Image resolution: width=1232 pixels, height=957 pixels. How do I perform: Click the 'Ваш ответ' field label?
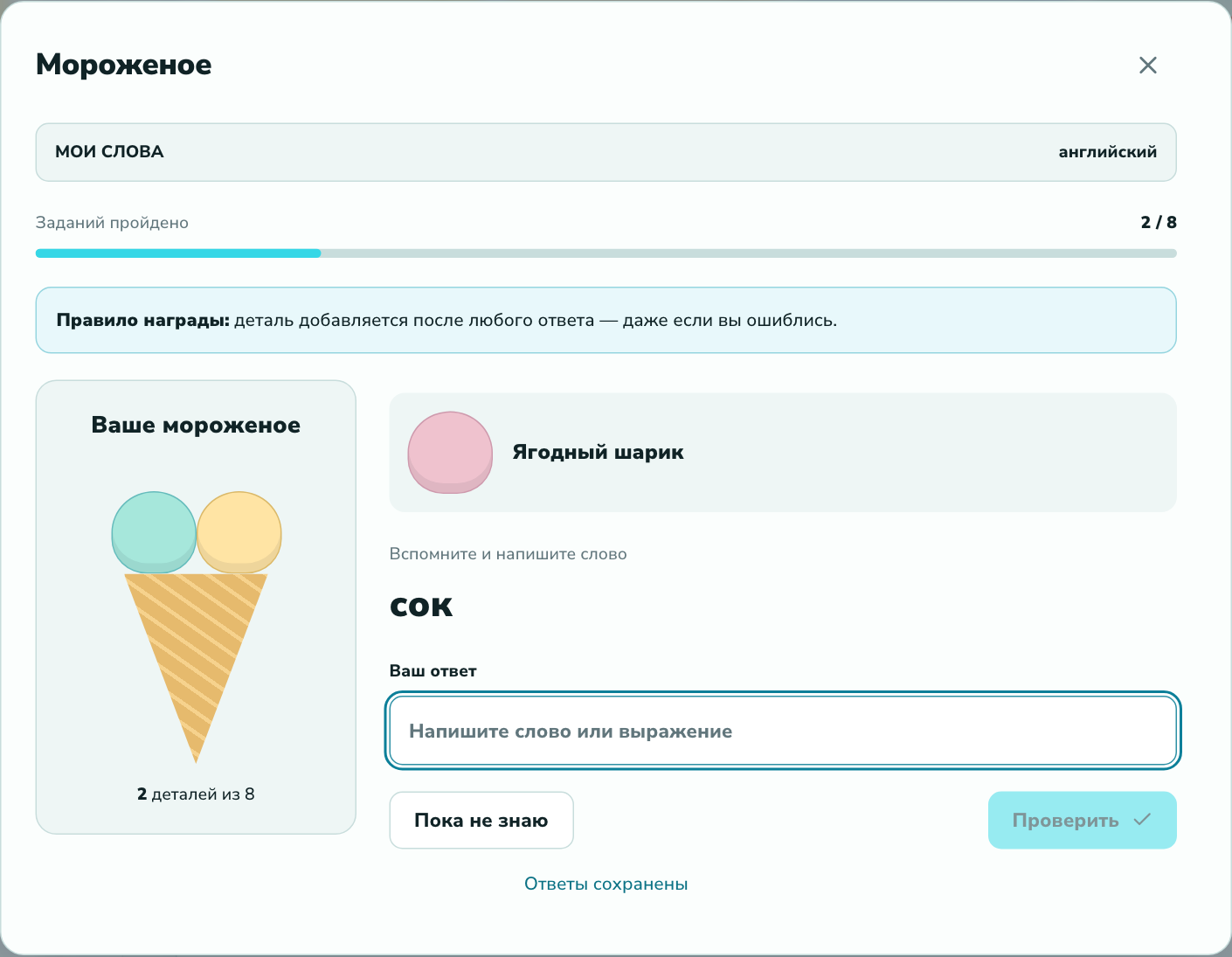[433, 671]
